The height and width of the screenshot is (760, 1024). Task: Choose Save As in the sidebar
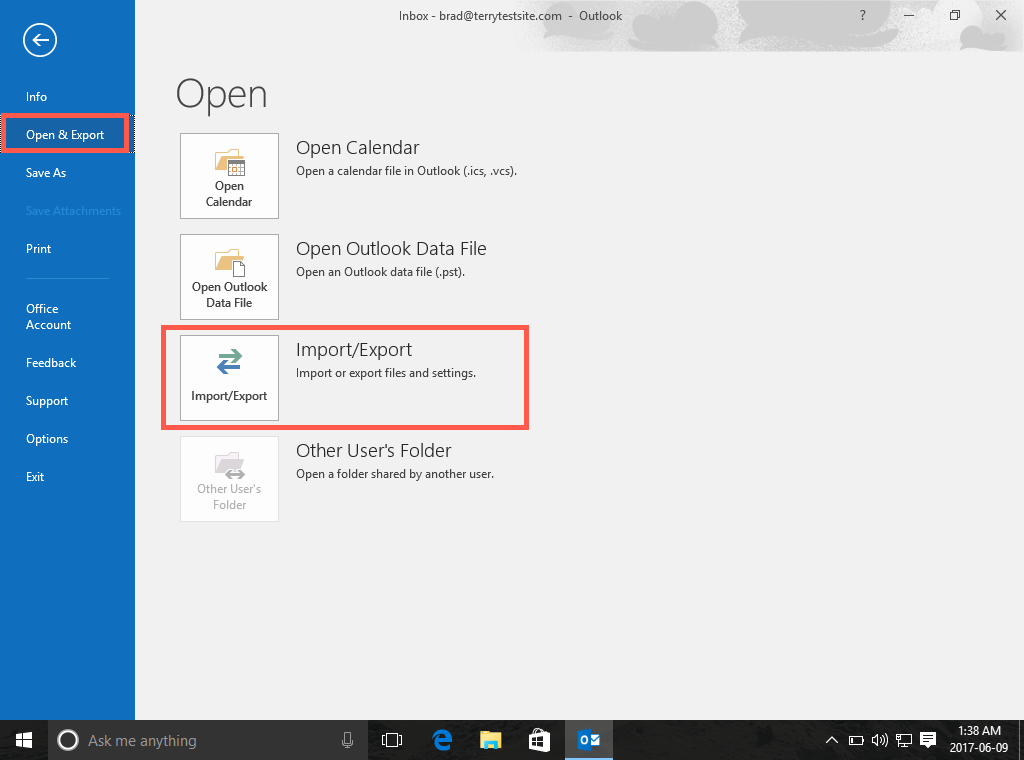(x=46, y=173)
